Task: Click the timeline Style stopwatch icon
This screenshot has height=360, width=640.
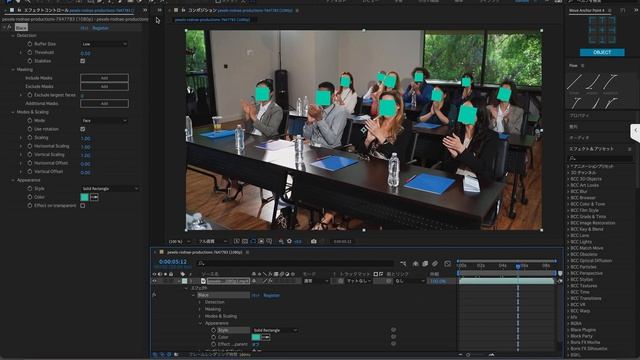Action: [213, 330]
